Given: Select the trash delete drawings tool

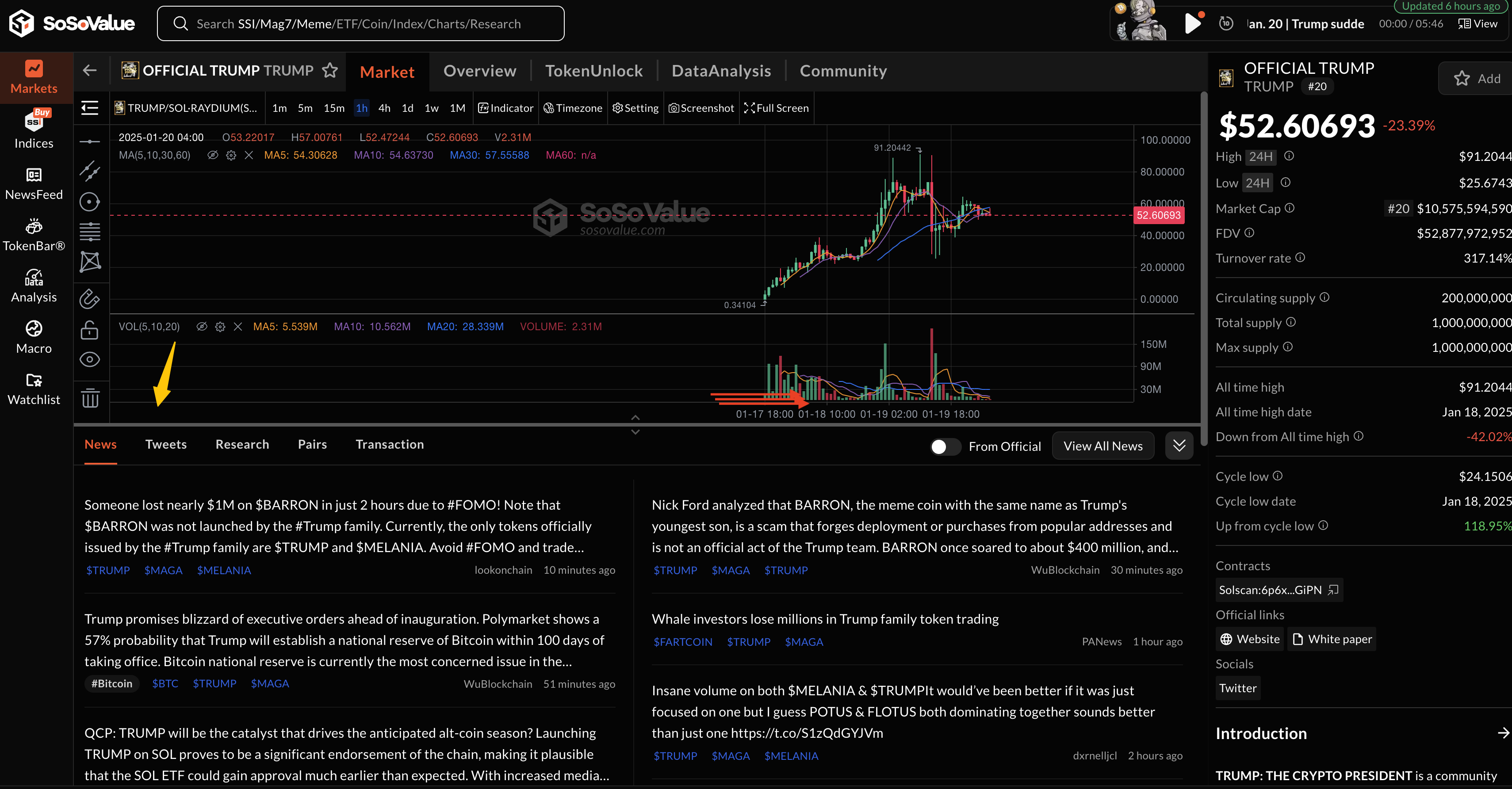Looking at the screenshot, I should [90, 398].
